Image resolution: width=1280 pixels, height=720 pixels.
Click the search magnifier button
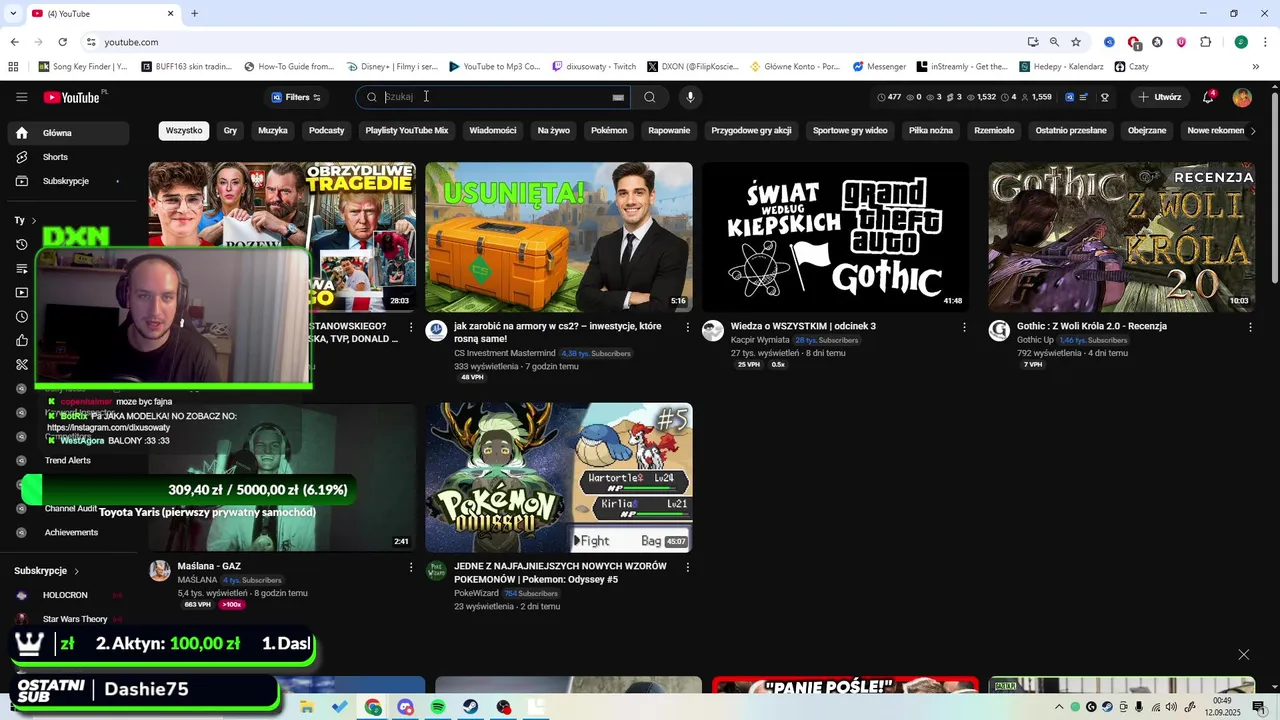650,97
